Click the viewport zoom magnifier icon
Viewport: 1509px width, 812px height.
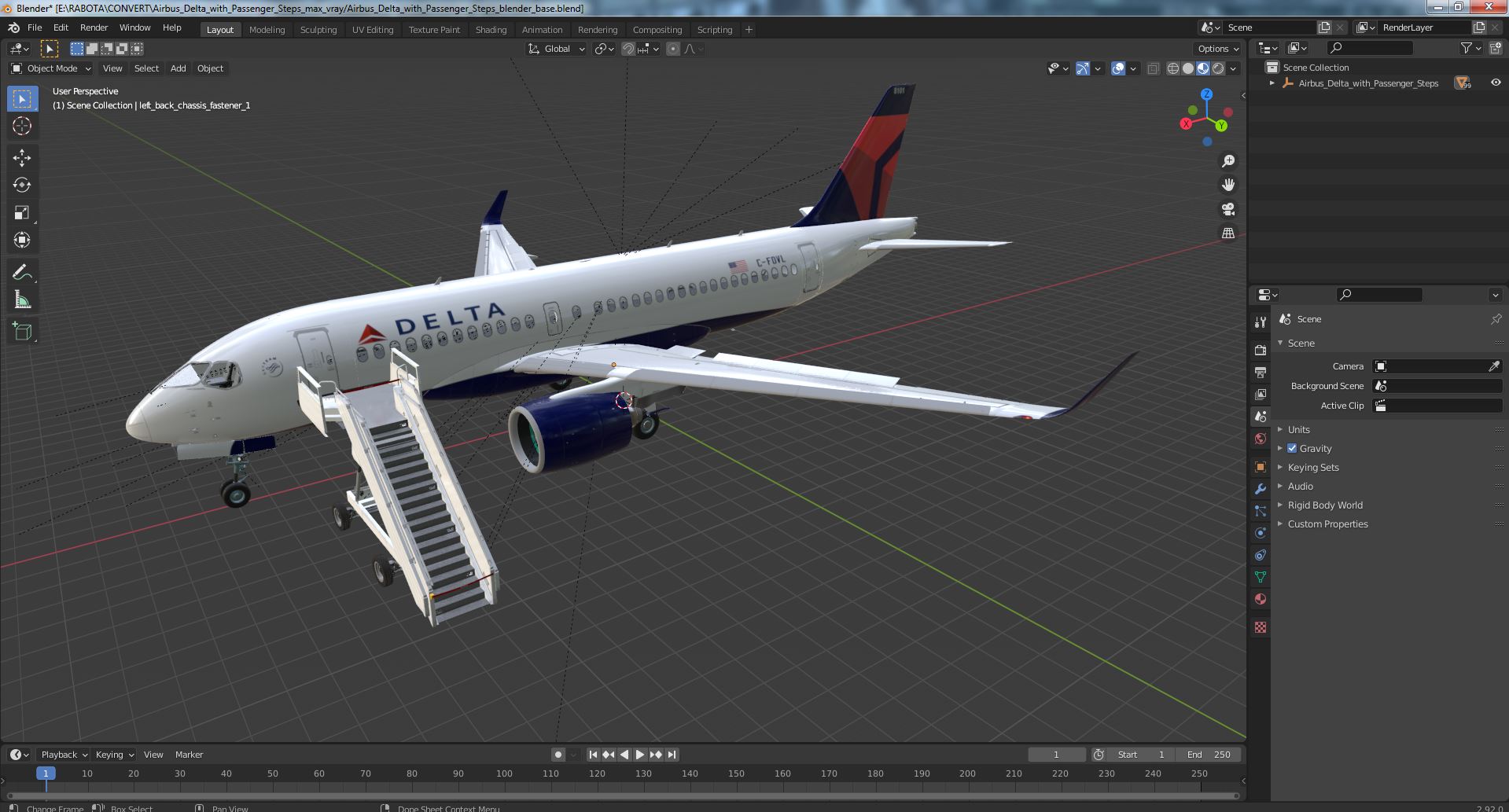point(1227,161)
